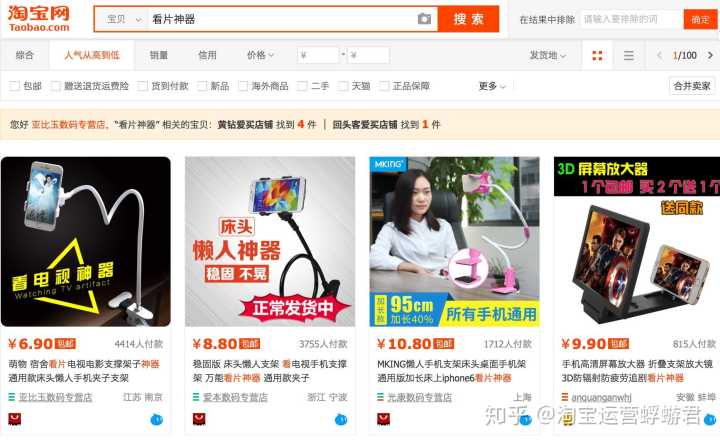Screen dimensions: 720x444
Task: Sort results by 销量
Action: [159, 56]
